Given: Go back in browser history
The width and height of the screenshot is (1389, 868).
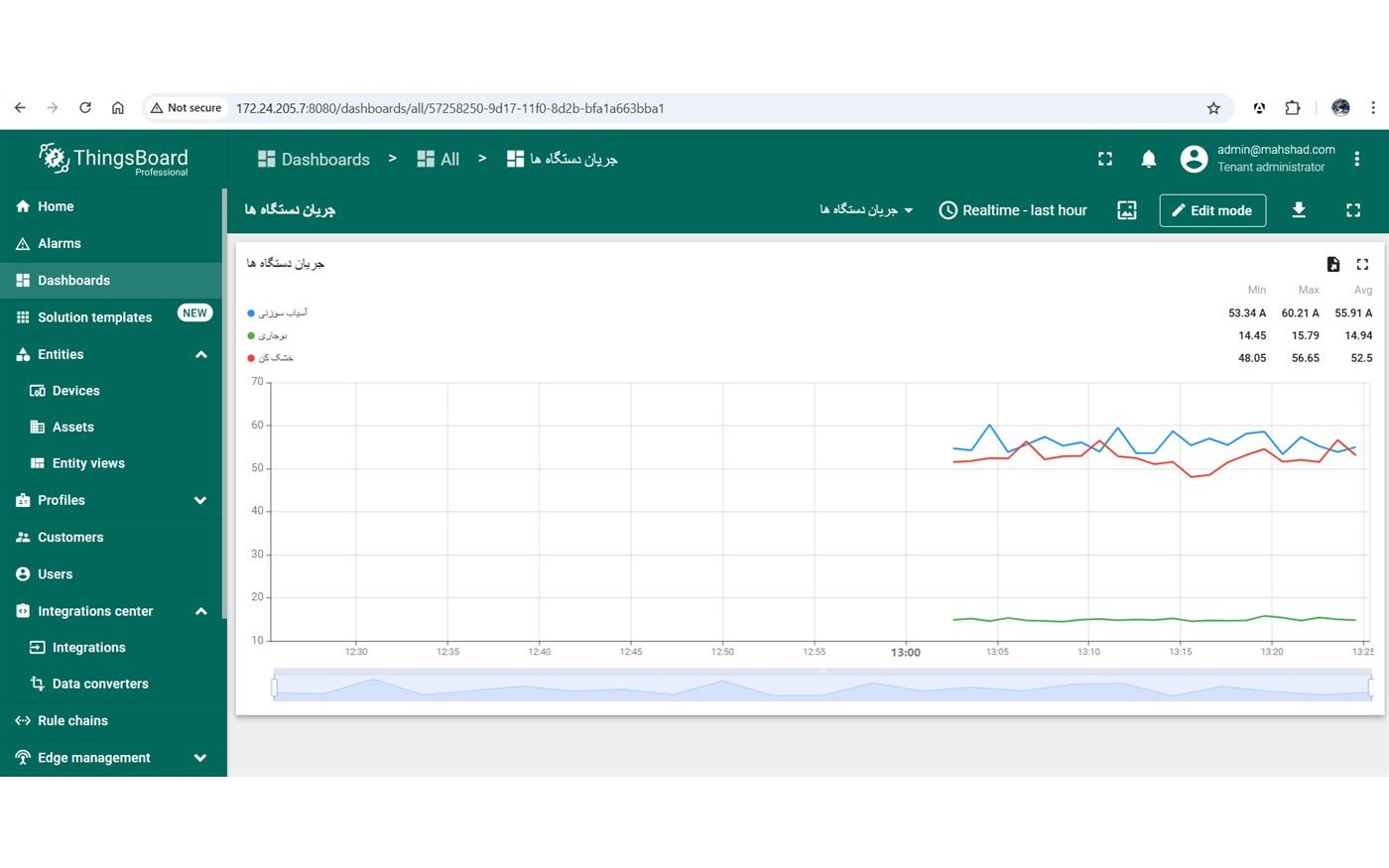Looking at the screenshot, I should (20, 108).
